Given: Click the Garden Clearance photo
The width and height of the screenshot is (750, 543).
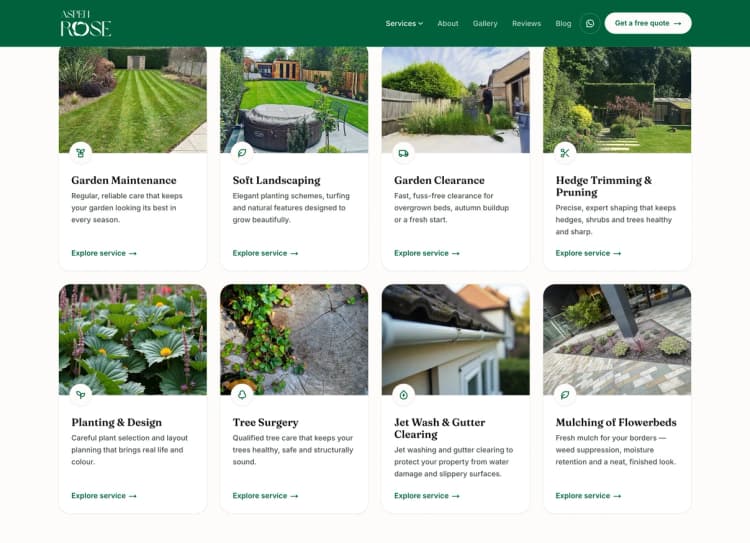Looking at the screenshot, I should [456, 100].
